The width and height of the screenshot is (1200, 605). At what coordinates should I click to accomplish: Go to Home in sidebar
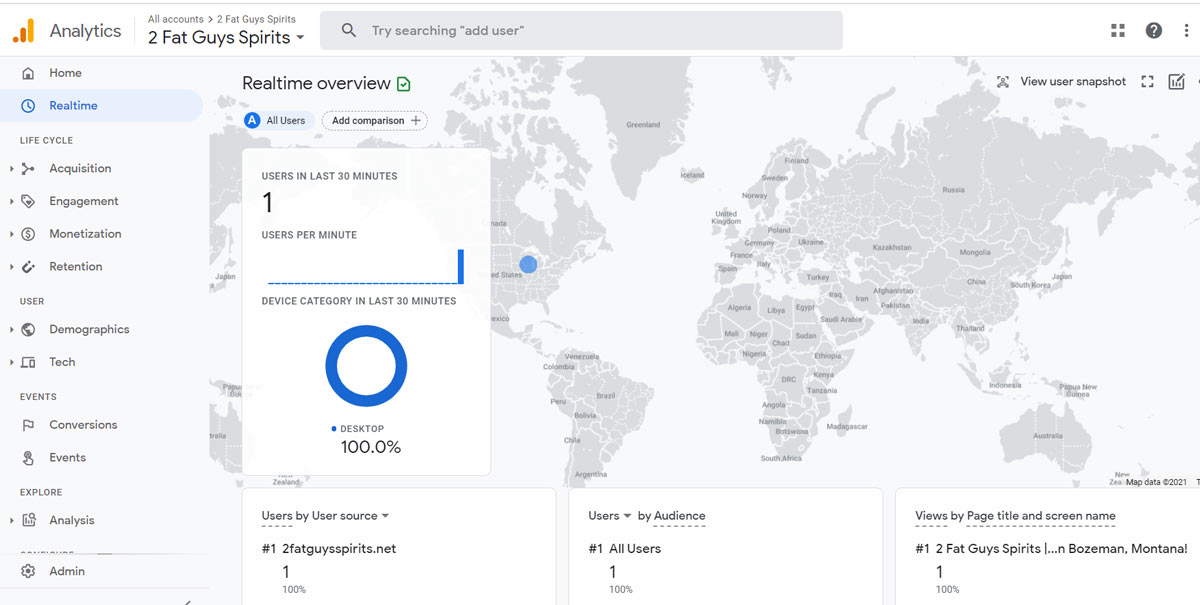click(65, 73)
